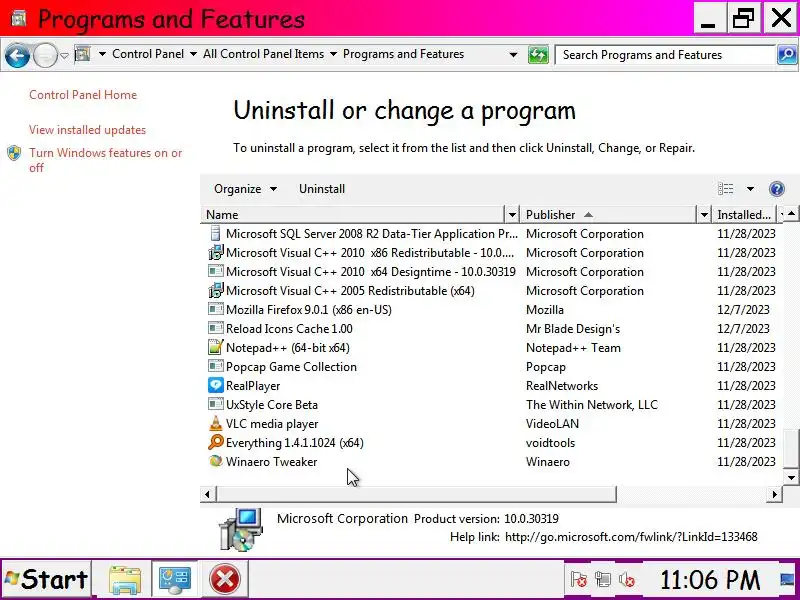Click the Winaero Tweaker icon
Viewport: 800px width, 600px height.
216,461
